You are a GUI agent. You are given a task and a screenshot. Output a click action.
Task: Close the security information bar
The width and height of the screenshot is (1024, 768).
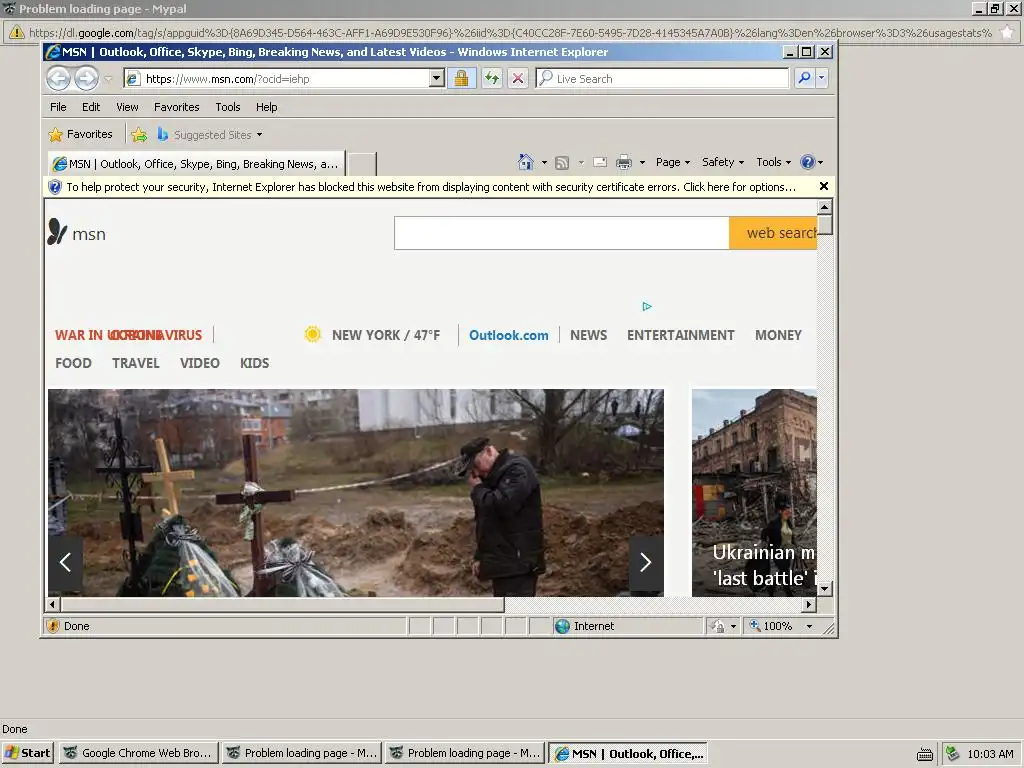[x=824, y=186]
